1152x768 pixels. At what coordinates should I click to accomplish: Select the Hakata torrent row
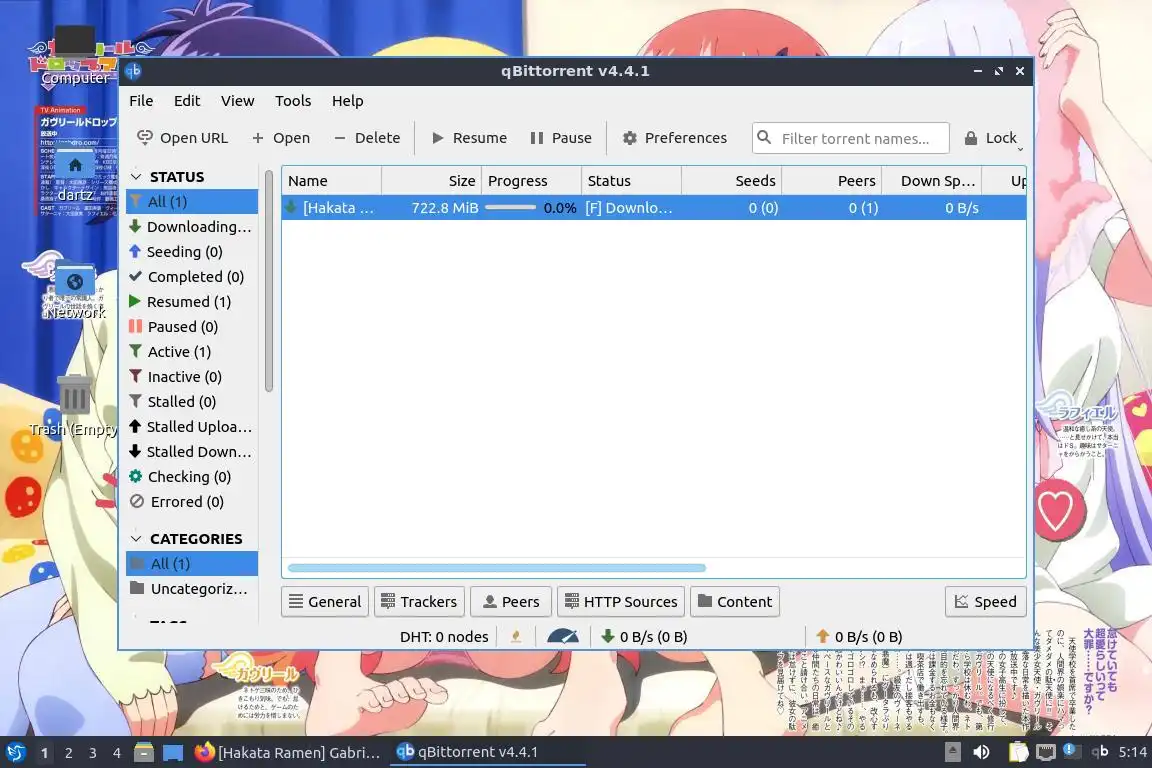click(654, 208)
